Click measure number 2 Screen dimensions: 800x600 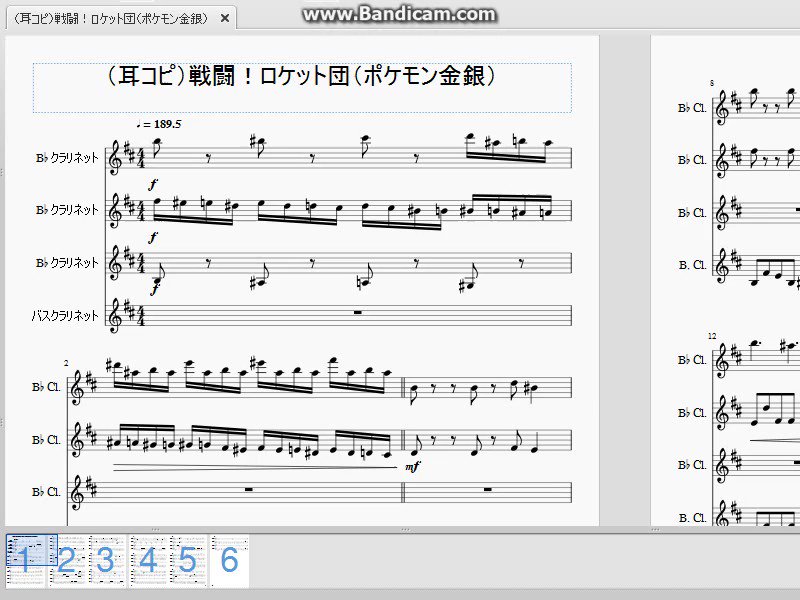66,363
